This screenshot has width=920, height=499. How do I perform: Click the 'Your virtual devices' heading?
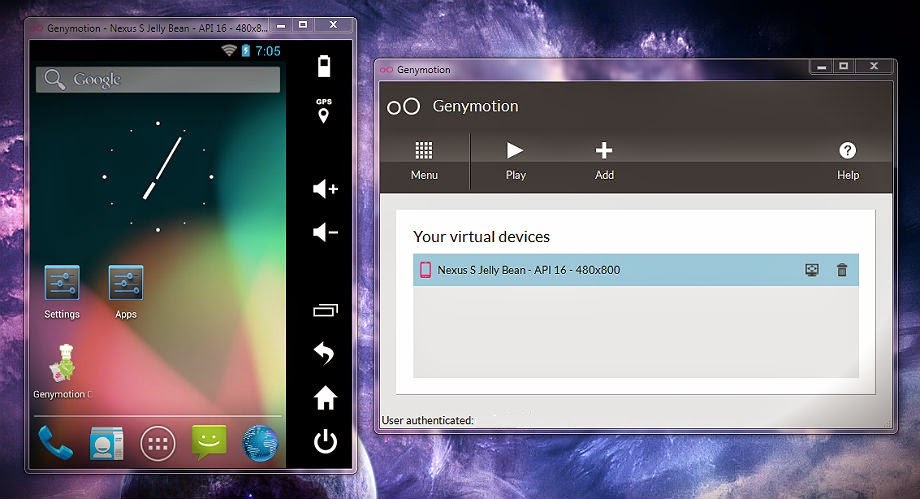pyautogui.click(x=481, y=237)
